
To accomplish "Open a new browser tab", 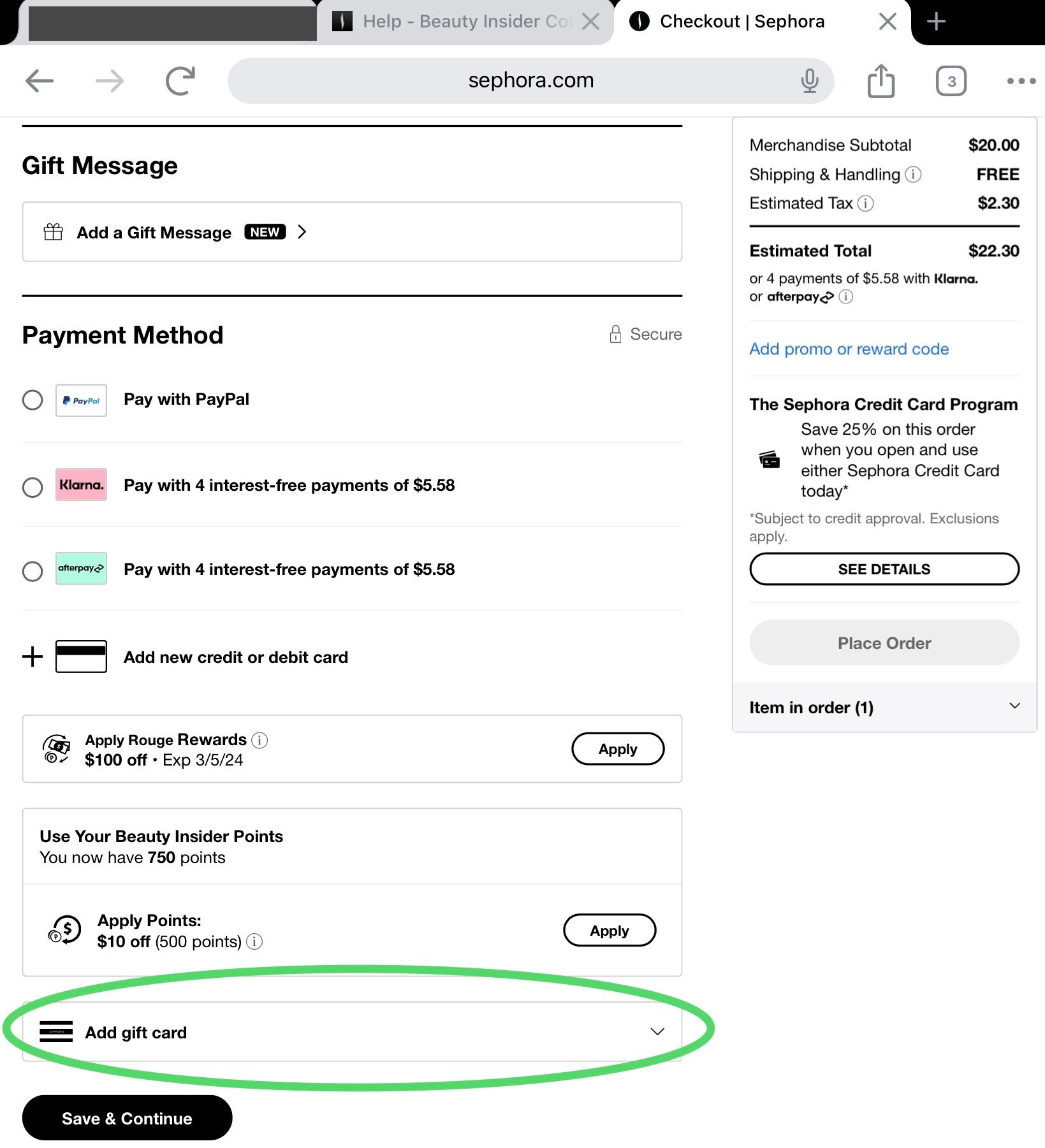I will click(x=935, y=22).
